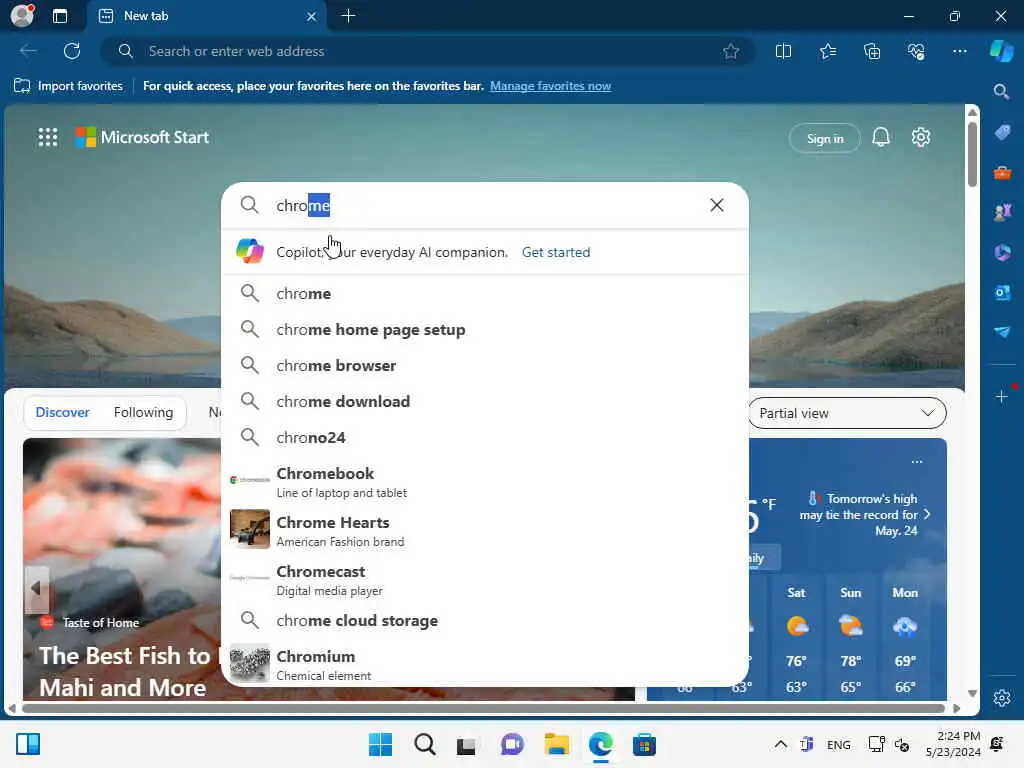Image resolution: width=1024 pixels, height=768 pixels.
Task: Click the Microsoft Start logo
Action: coord(142,137)
